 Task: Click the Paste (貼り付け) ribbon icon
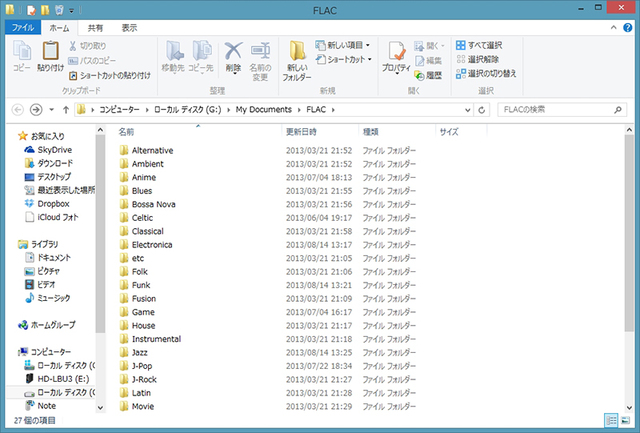pyautogui.click(x=50, y=56)
